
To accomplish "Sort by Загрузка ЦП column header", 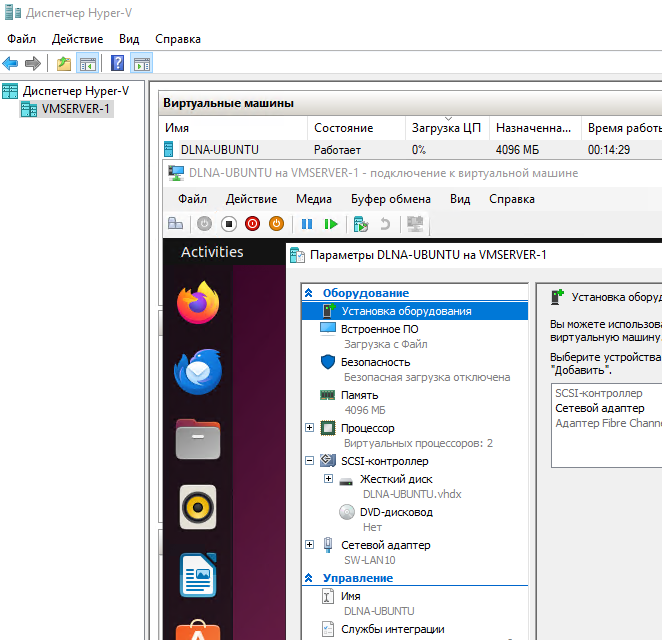I will tap(447, 128).
